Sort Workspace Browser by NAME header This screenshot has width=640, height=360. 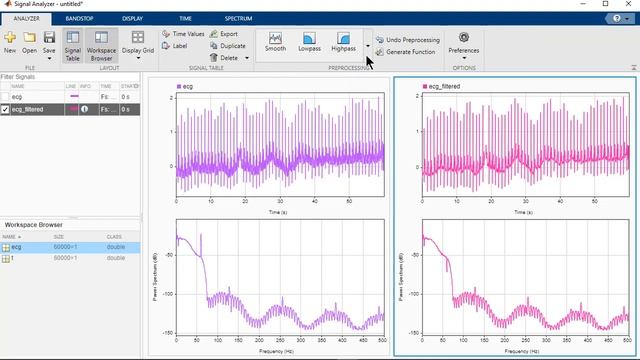11,237
